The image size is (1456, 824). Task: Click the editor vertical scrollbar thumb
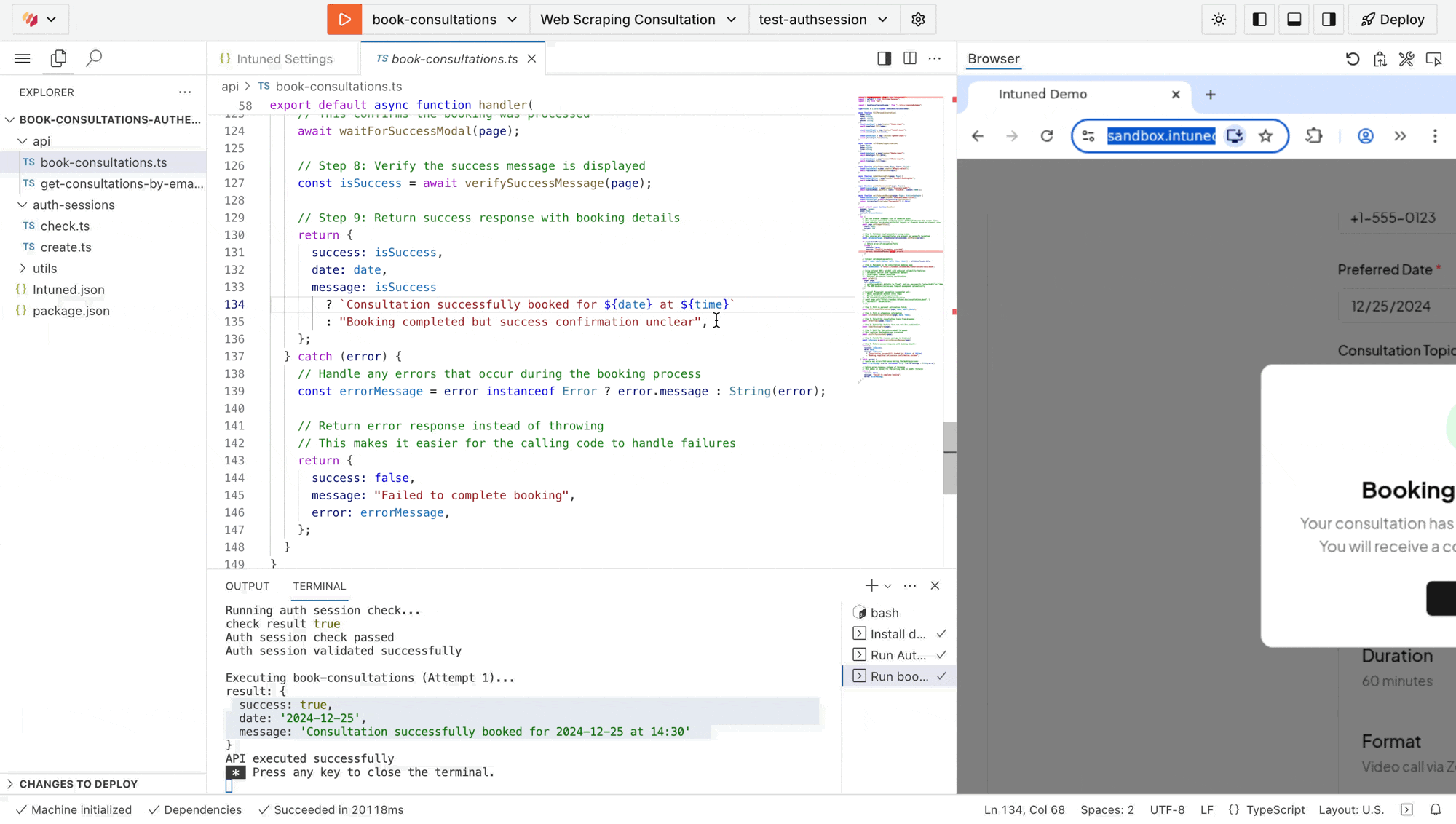(949, 458)
